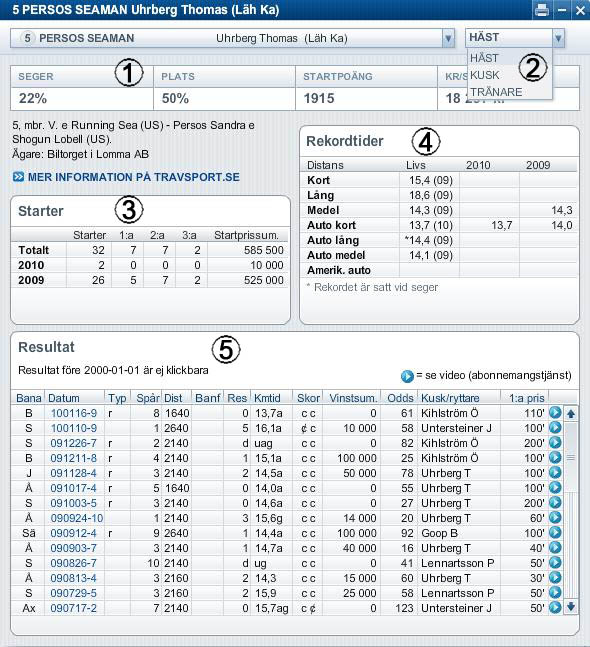Click the print icon in title bar
Image resolution: width=590 pixels, height=647 pixels.
(542, 9)
